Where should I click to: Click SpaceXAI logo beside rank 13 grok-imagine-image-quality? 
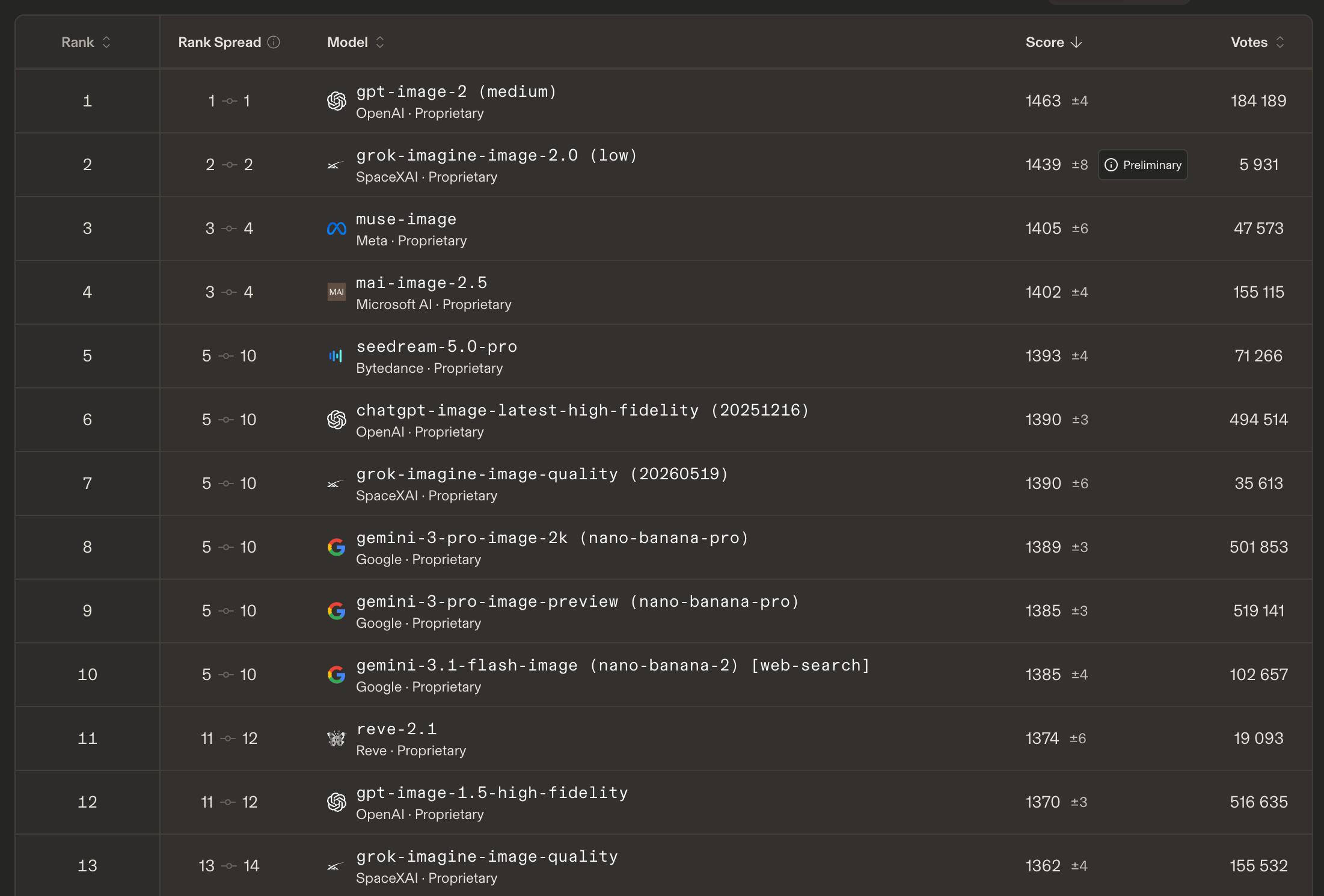point(336,866)
